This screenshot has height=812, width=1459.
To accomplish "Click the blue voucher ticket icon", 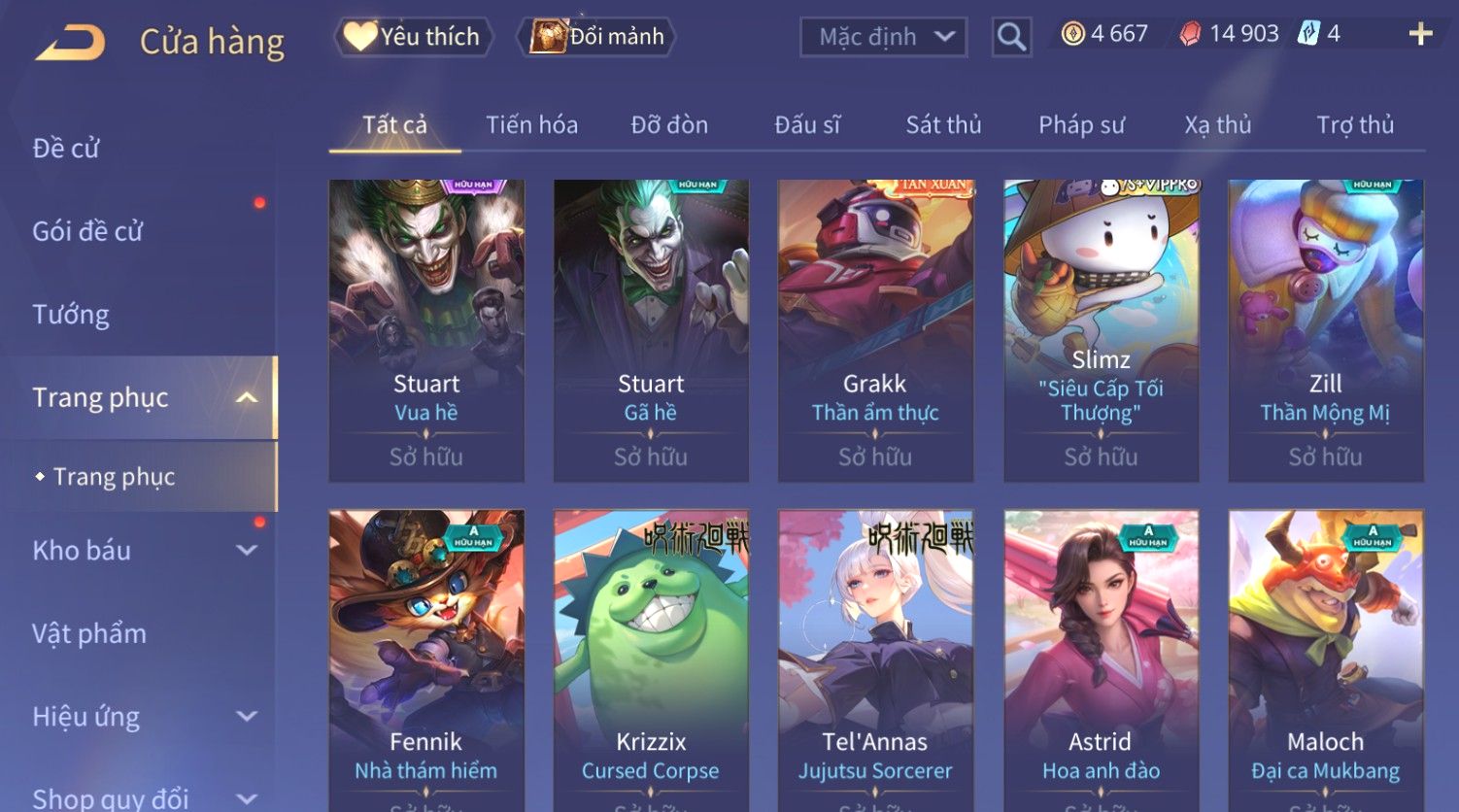I will pyautogui.click(x=1308, y=34).
